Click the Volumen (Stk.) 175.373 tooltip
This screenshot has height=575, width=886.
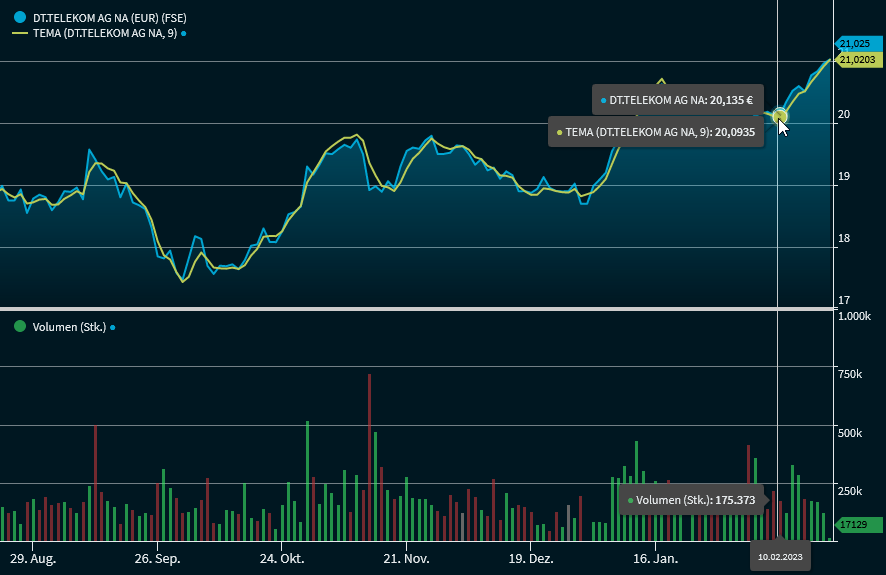pos(691,499)
